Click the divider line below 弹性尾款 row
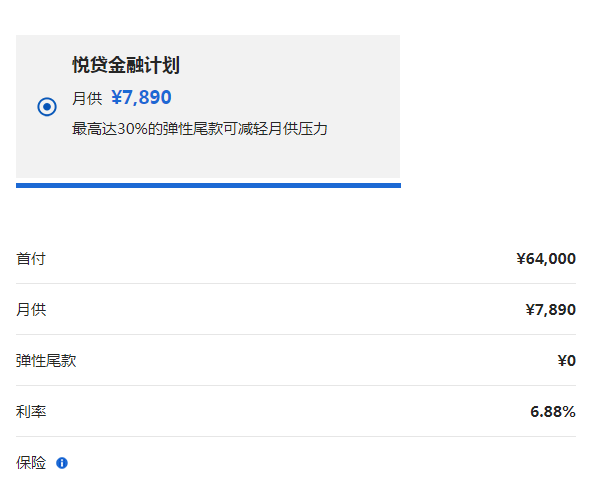Screen dimensions: 603x479 click(x=296, y=385)
